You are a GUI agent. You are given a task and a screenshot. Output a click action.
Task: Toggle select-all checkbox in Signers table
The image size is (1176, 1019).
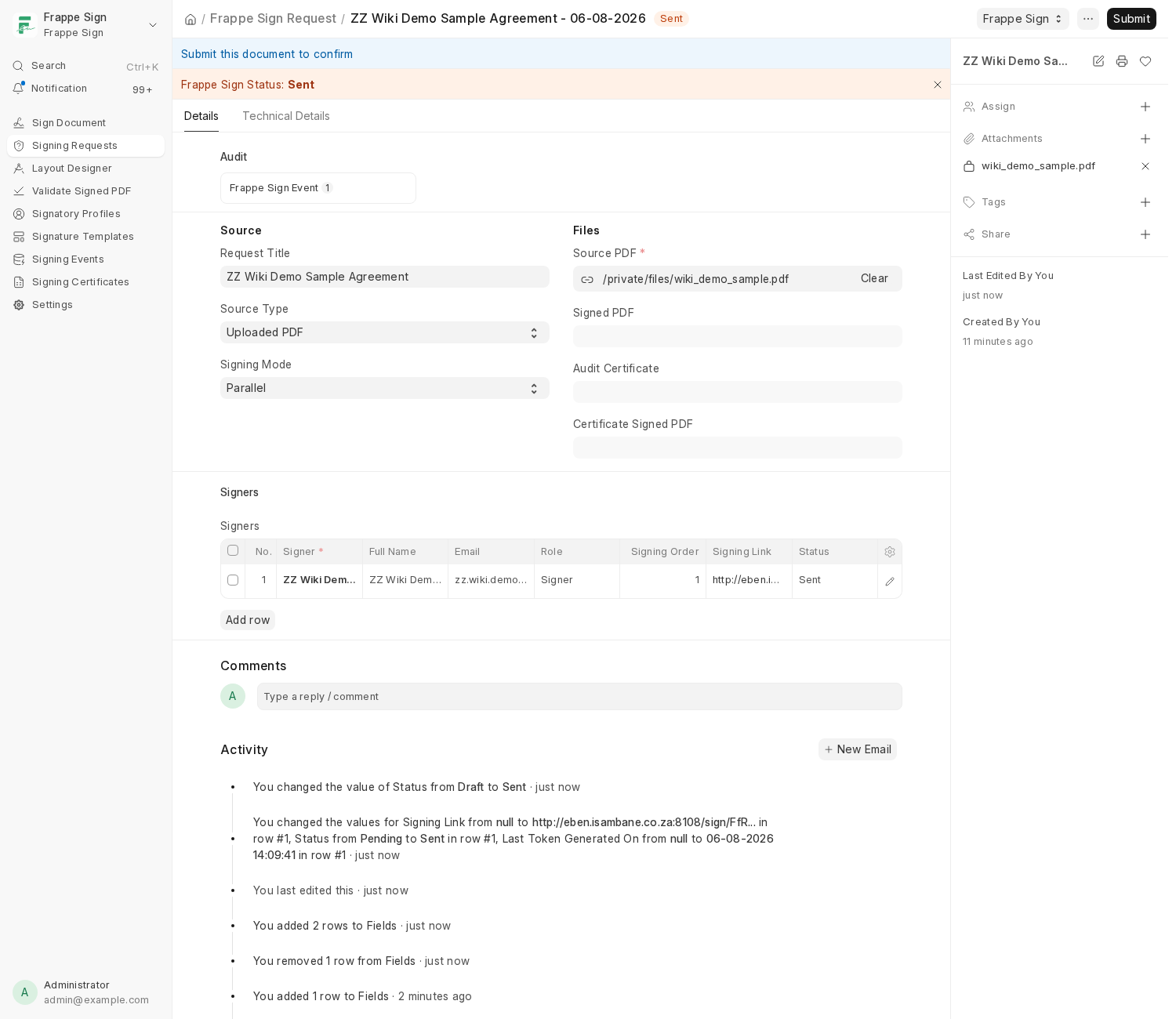pyautogui.click(x=233, y=550)
